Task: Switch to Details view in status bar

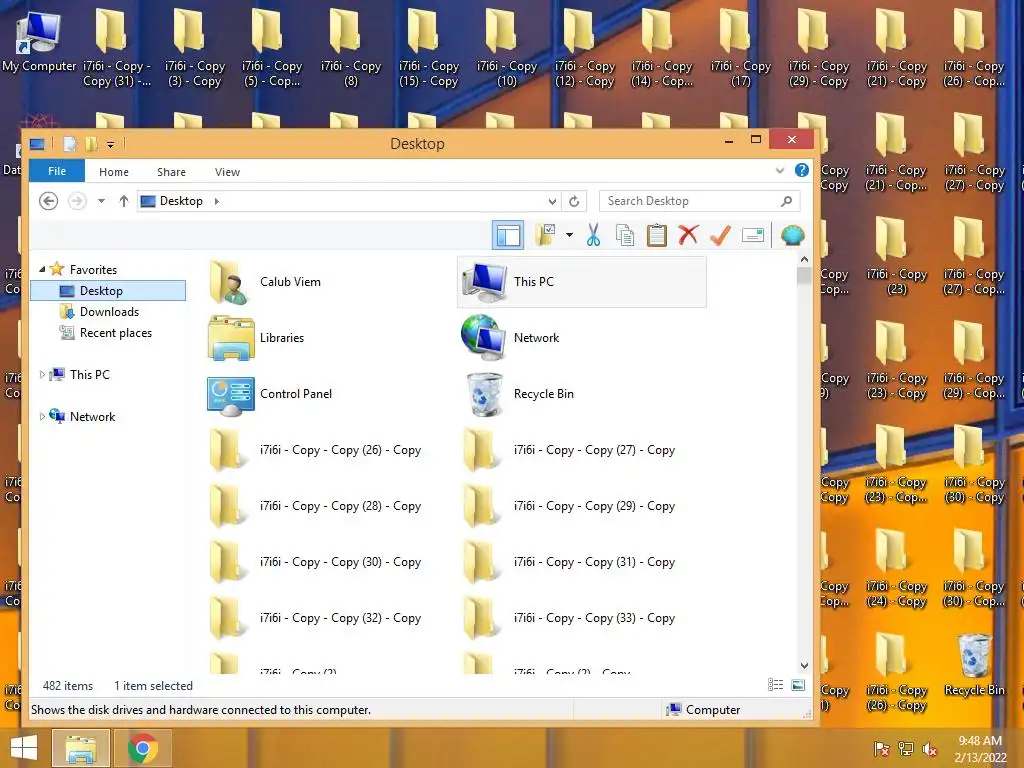Action: pos(775,685)
